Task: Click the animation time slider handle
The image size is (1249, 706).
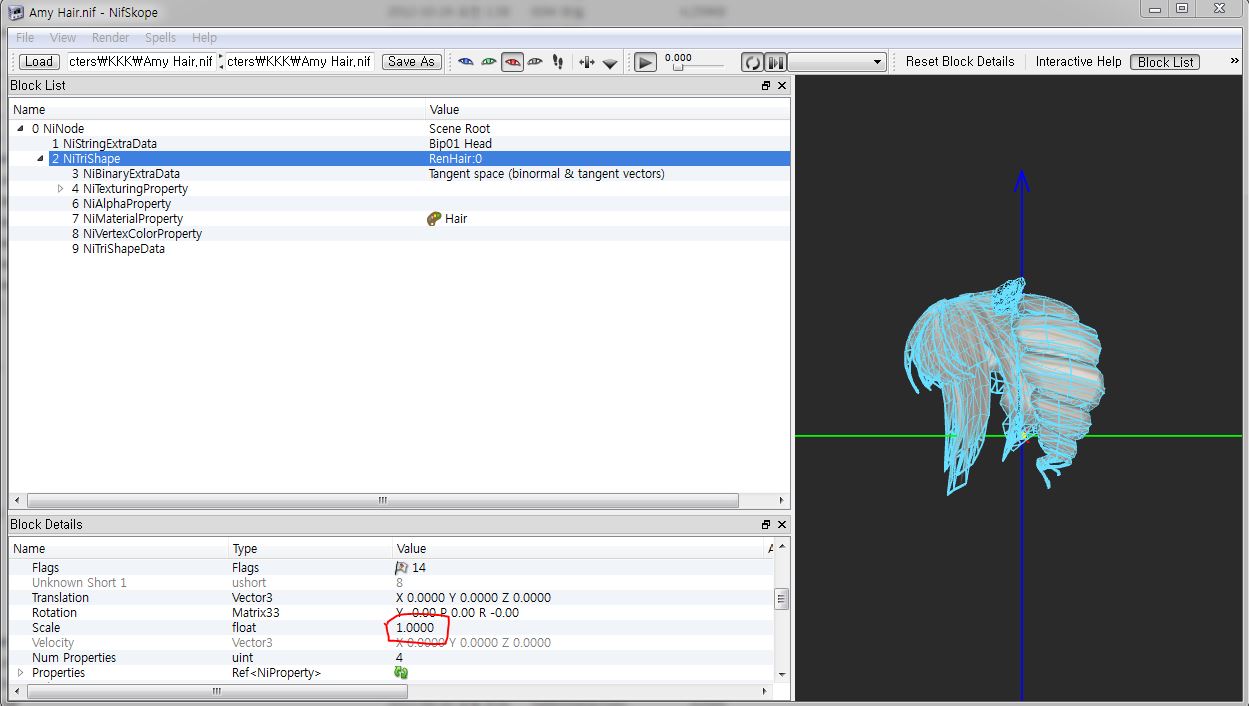Action: 678,67
